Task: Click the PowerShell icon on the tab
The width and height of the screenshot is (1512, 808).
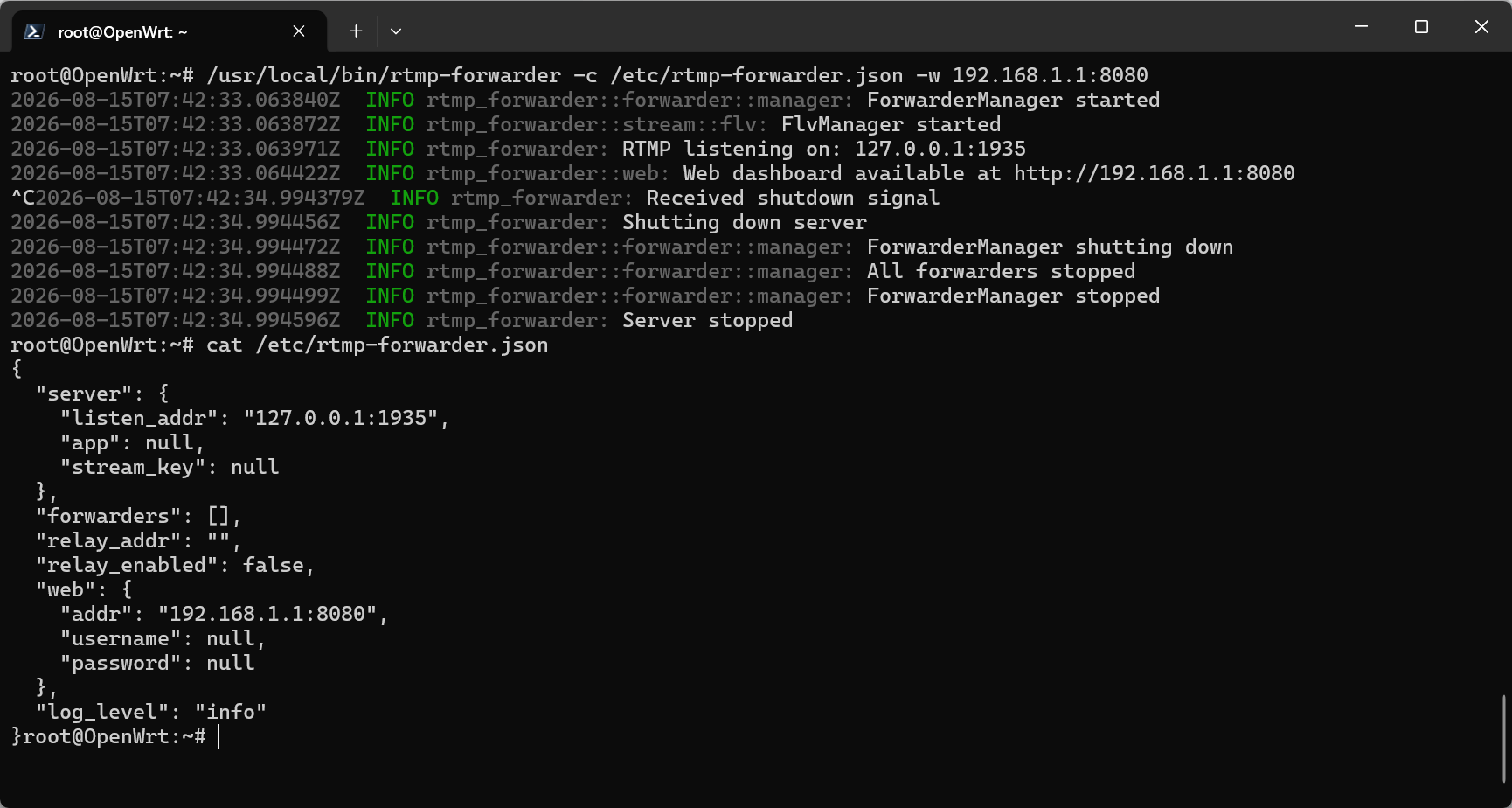Action: click(34, 31)
